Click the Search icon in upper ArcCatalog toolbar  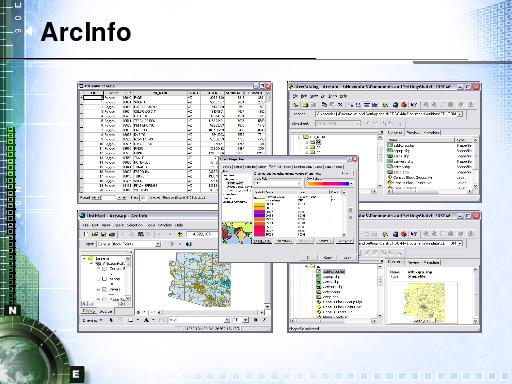[x=385, y=105]
